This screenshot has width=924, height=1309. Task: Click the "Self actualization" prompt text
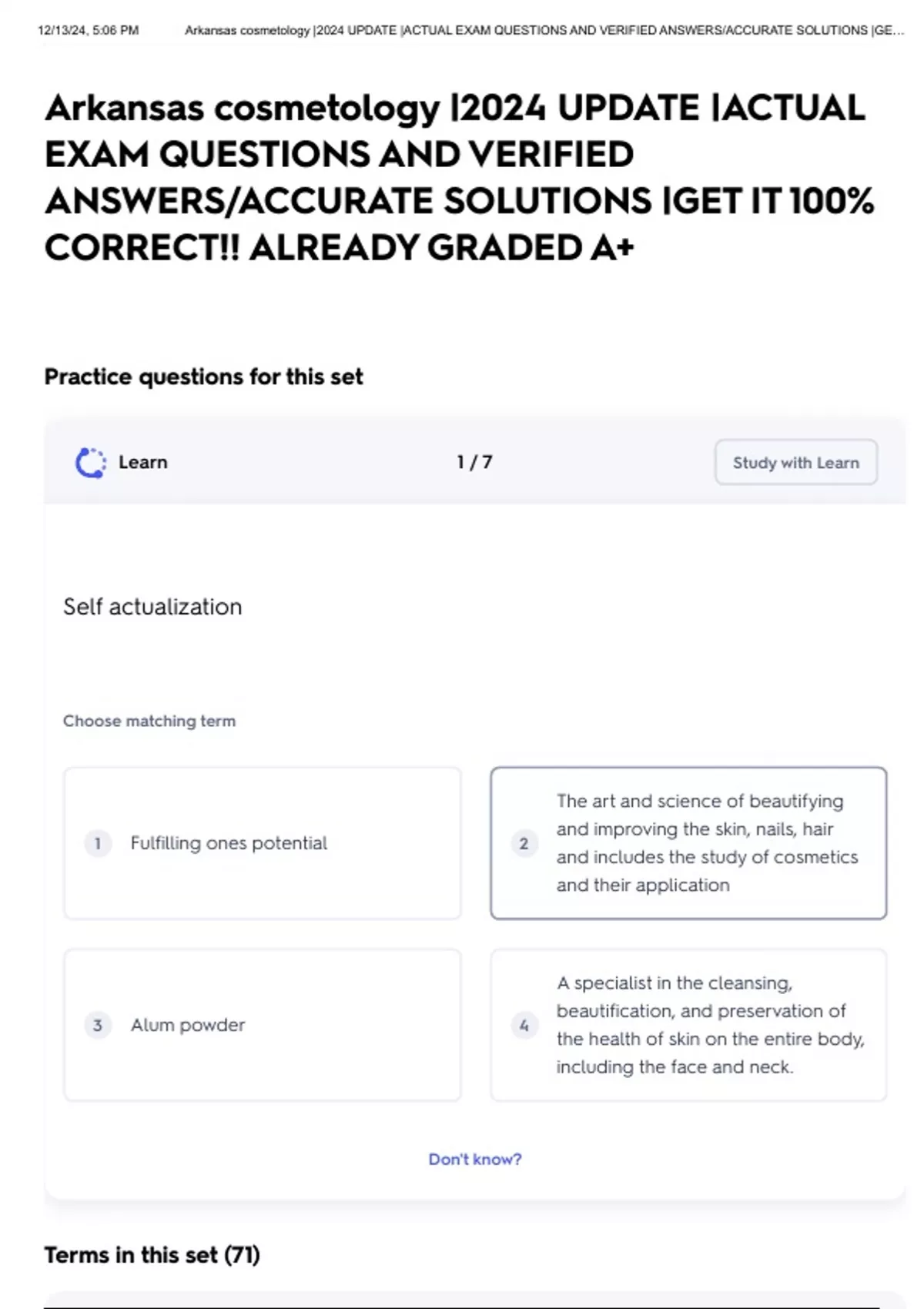tap(152, 607)
